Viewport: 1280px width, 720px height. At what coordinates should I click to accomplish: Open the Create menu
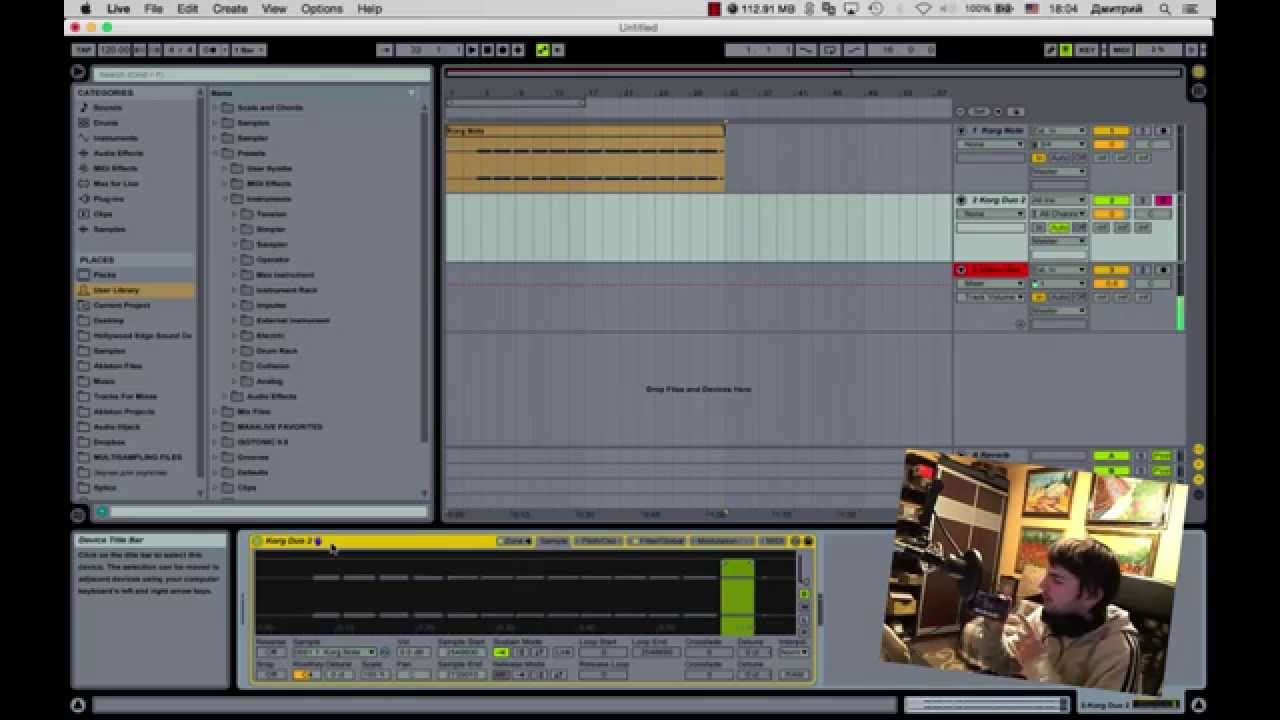pos(230,9)
